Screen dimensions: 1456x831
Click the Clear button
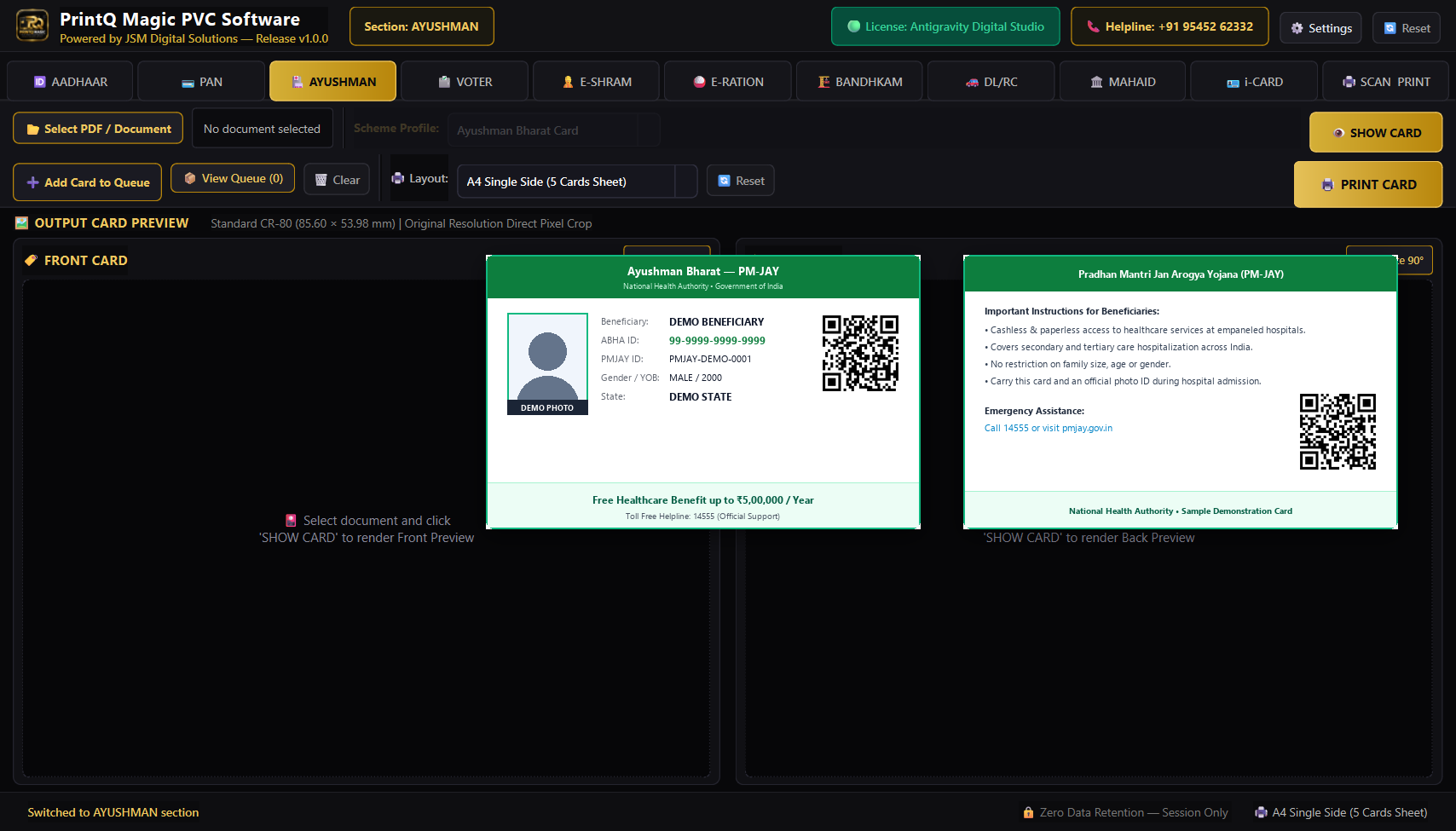pyautogui.click(x=337, y=180)
